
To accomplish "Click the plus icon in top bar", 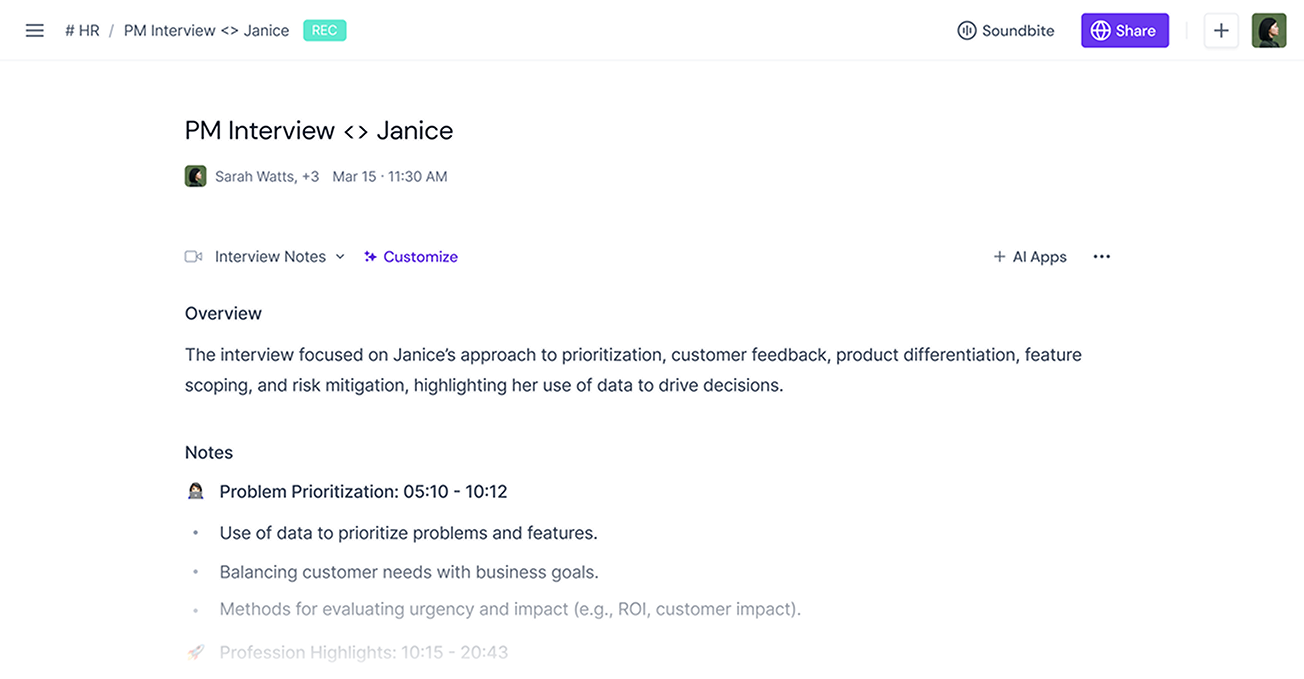I will click(x=1221, y=31).
